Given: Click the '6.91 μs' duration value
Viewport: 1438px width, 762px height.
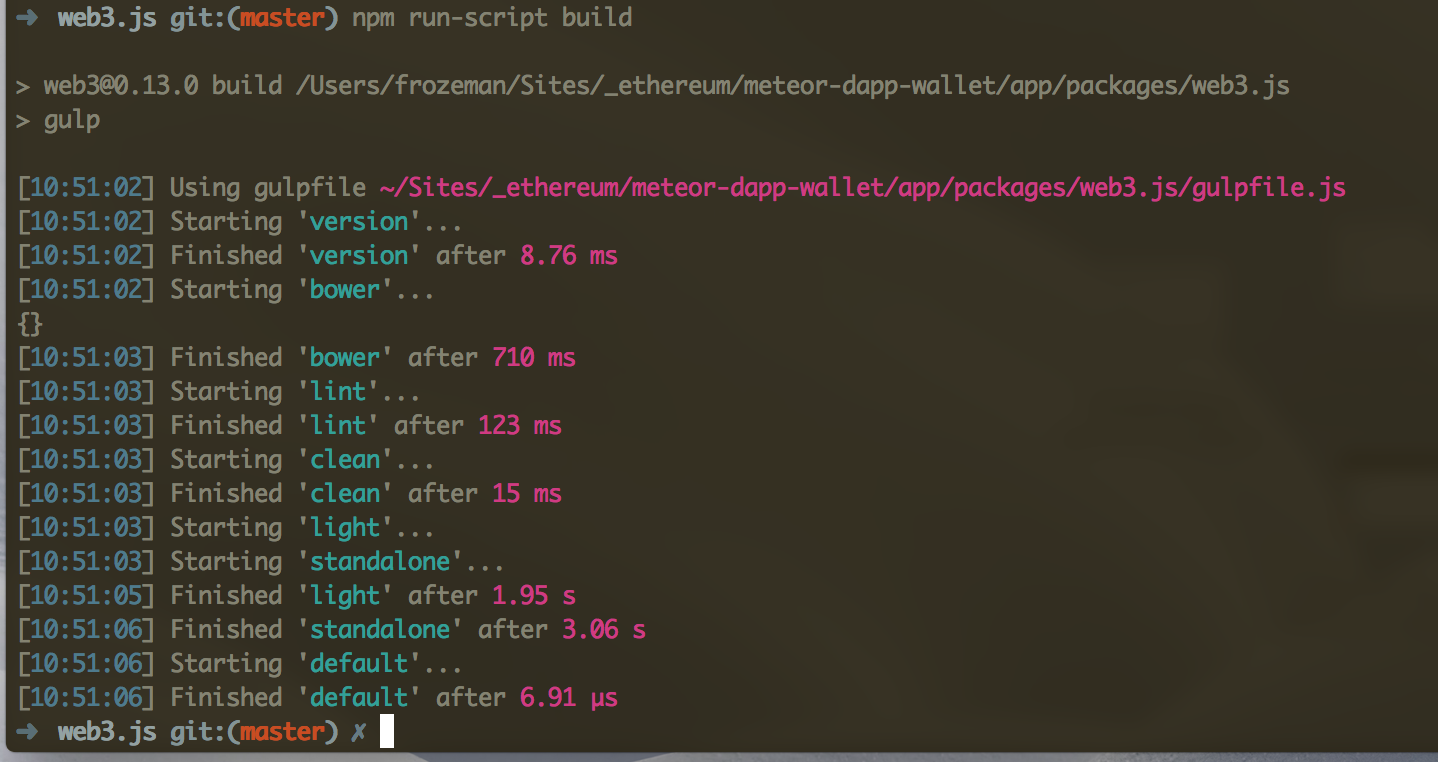Looking at the screenshot, I should 569,698.
